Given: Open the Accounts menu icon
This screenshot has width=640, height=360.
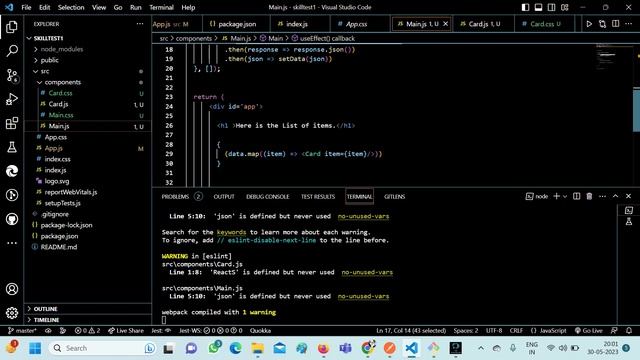Looking at the screenshot, I should point(12,289).
